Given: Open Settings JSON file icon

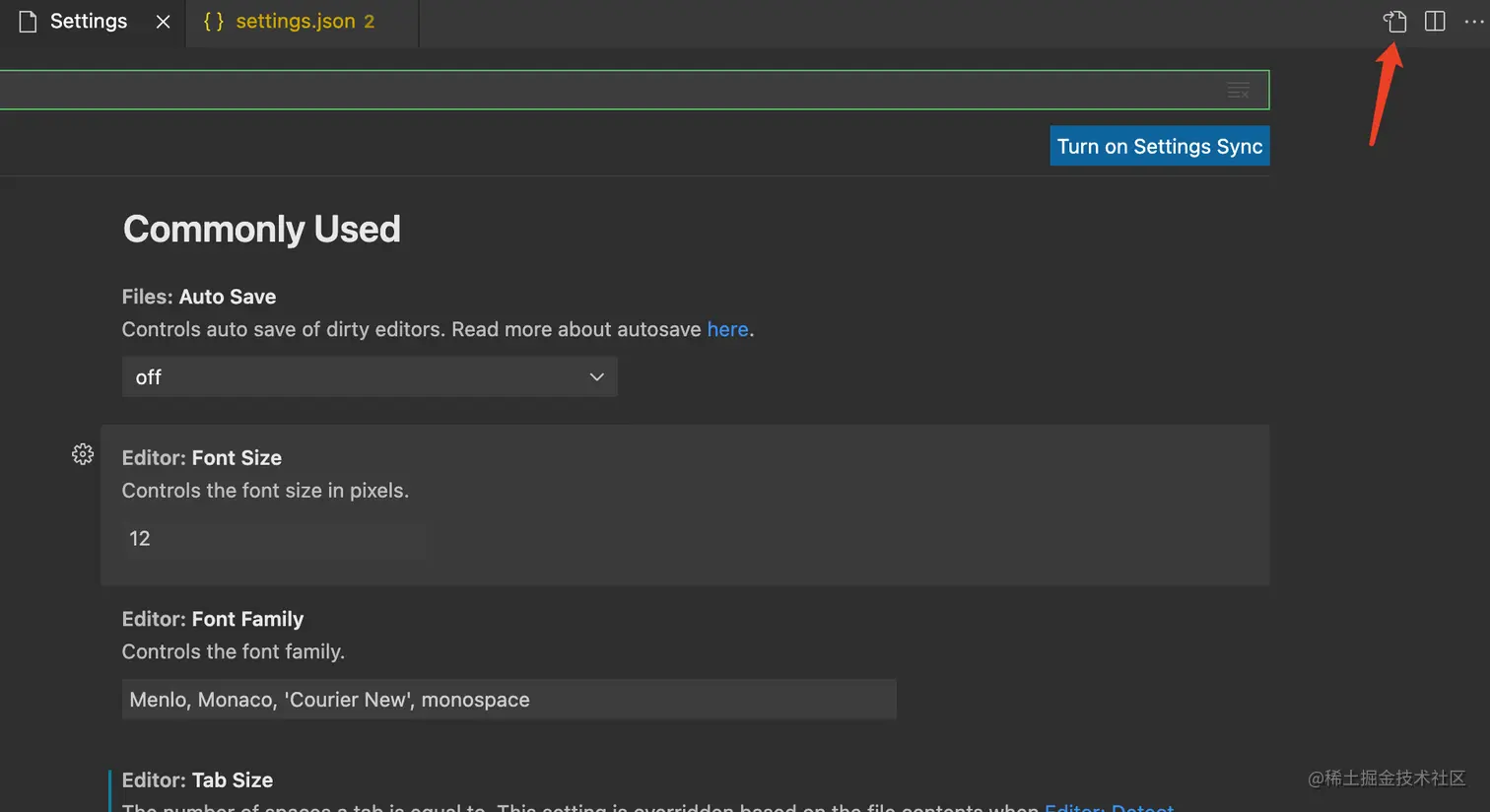Looking at the screenshot, I should pyautogui.click(x=1394, y=22).
